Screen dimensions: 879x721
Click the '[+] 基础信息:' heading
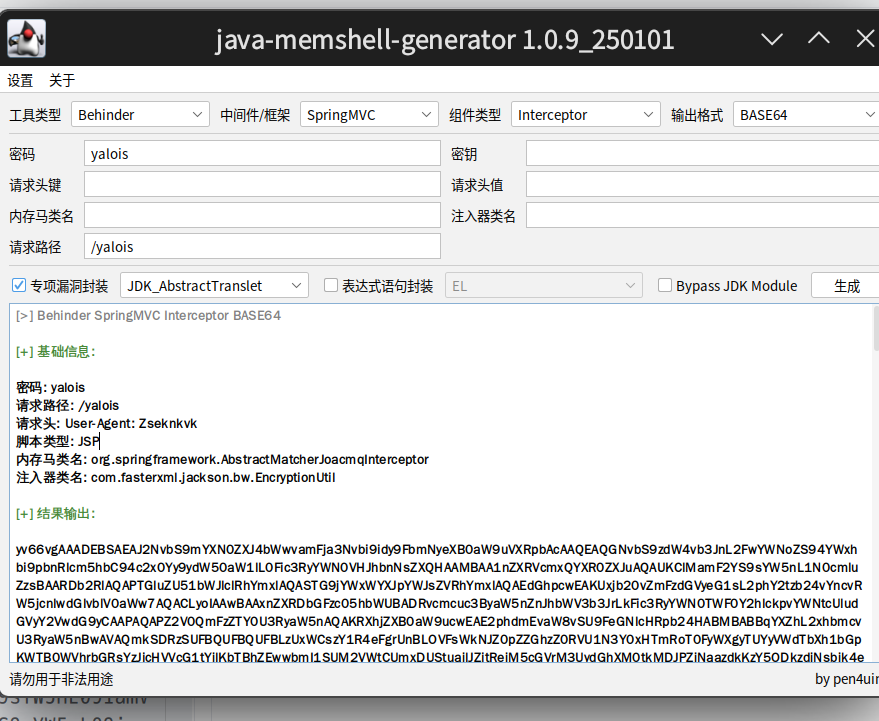(x=55, y=352)
